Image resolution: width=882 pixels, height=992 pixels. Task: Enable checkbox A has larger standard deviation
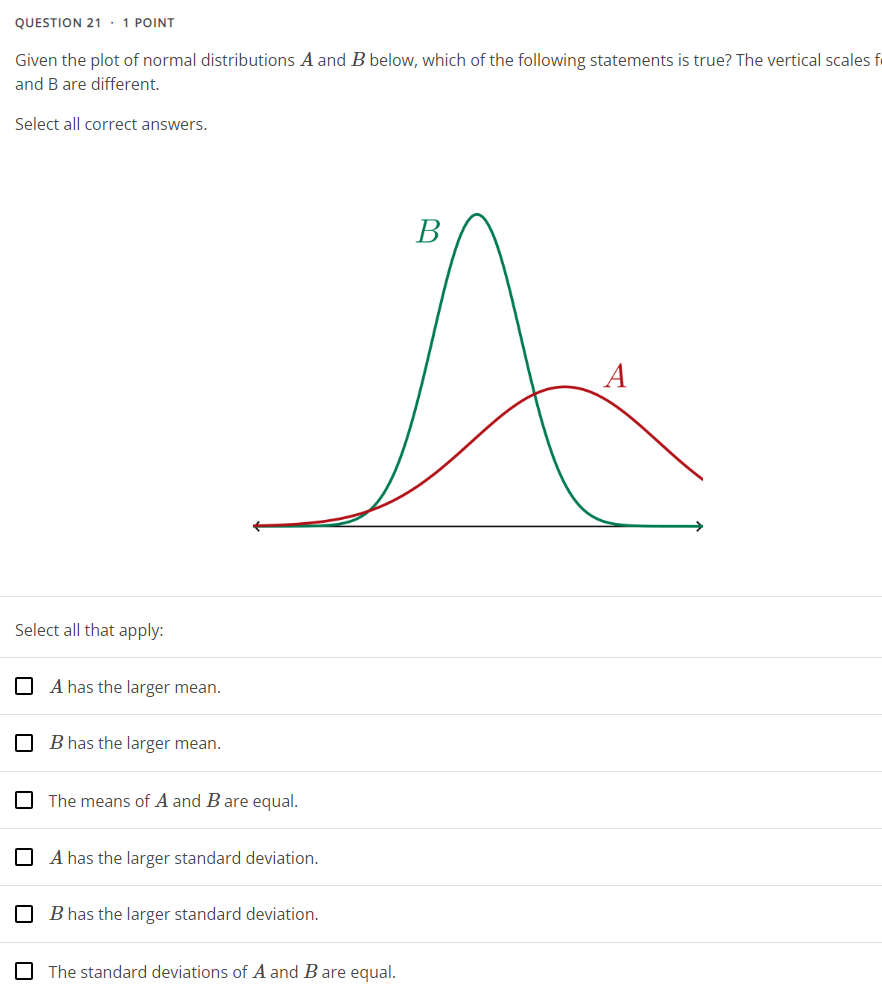pos(24,857)
